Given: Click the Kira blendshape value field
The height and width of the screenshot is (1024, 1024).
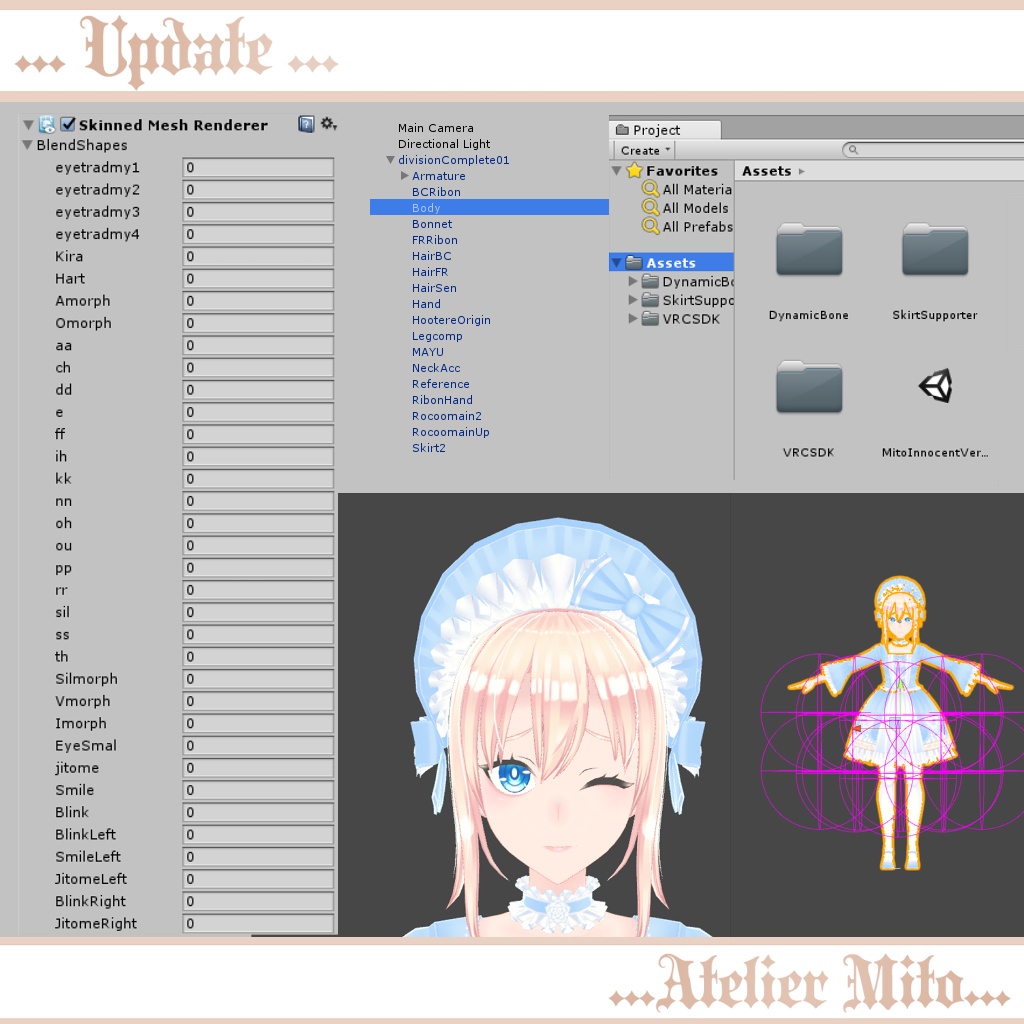Looking at the screenshot, I should [x=258, y=256].
